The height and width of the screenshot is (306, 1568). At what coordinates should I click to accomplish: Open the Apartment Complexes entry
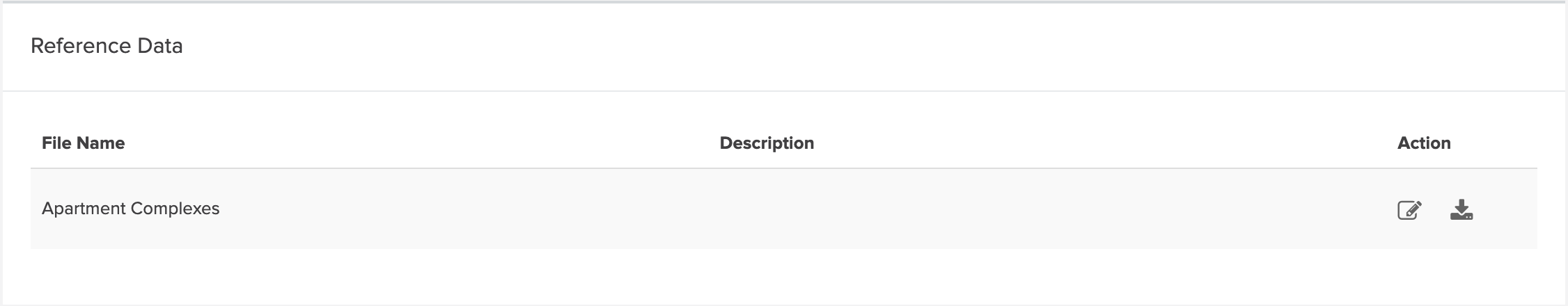130,209
